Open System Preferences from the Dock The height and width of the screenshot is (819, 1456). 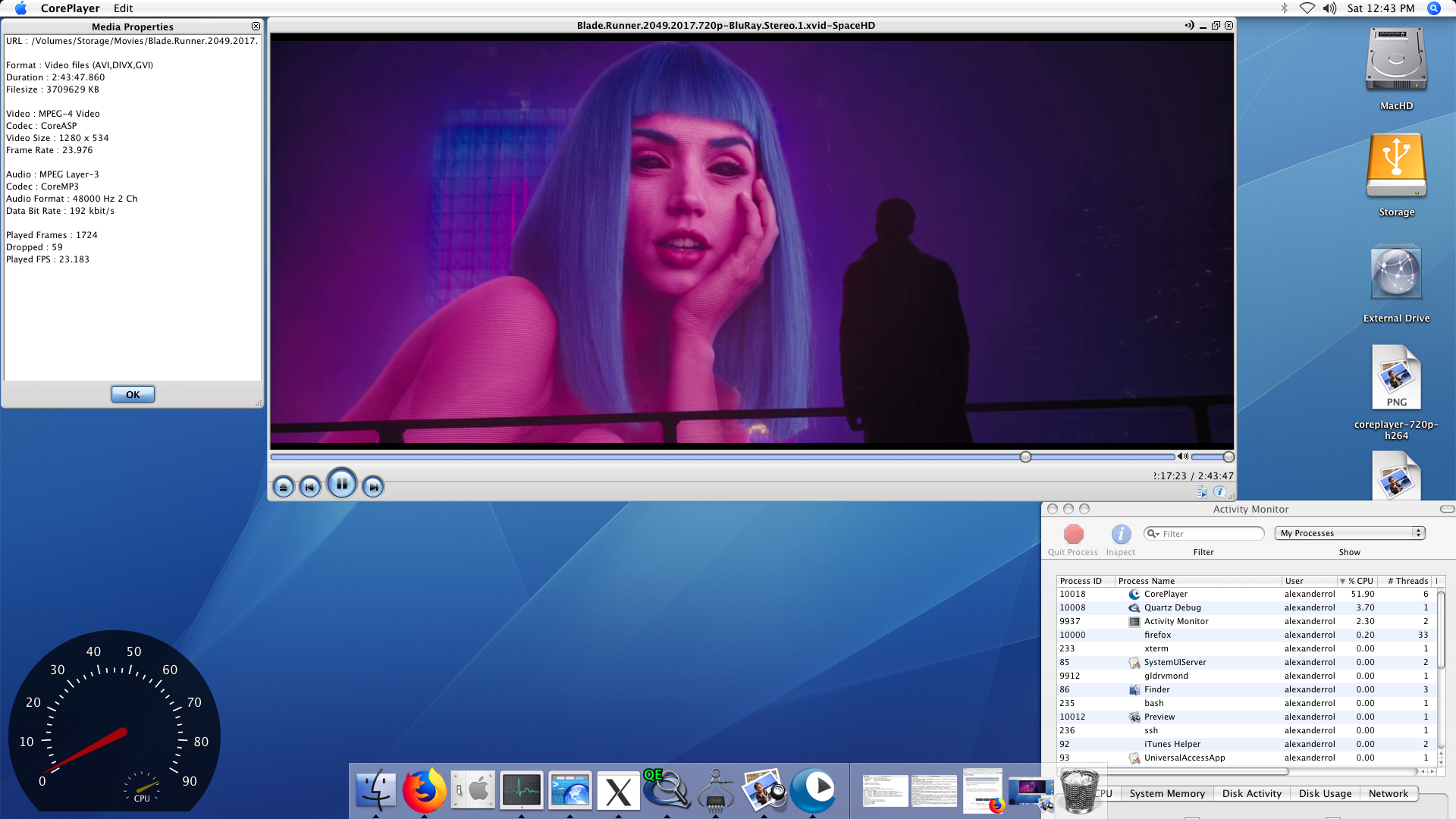pyautogui.click(x=473, y=790)
